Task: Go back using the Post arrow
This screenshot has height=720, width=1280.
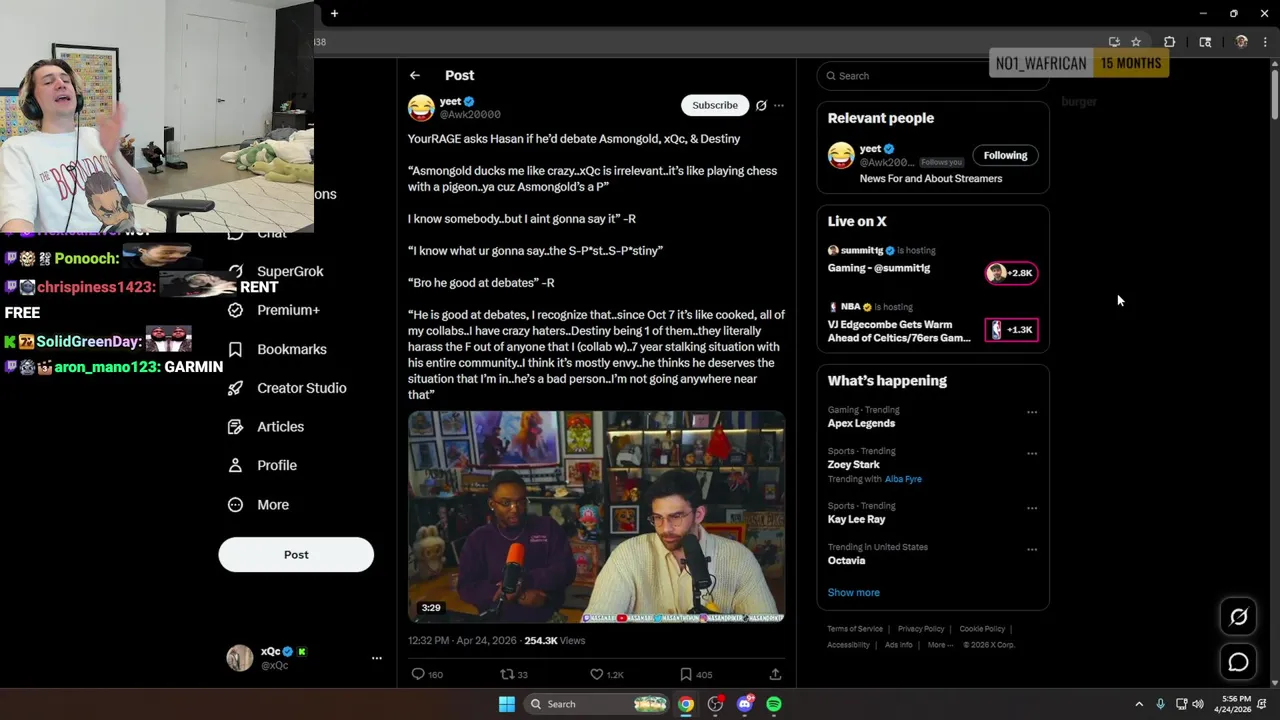Action: 414,75
